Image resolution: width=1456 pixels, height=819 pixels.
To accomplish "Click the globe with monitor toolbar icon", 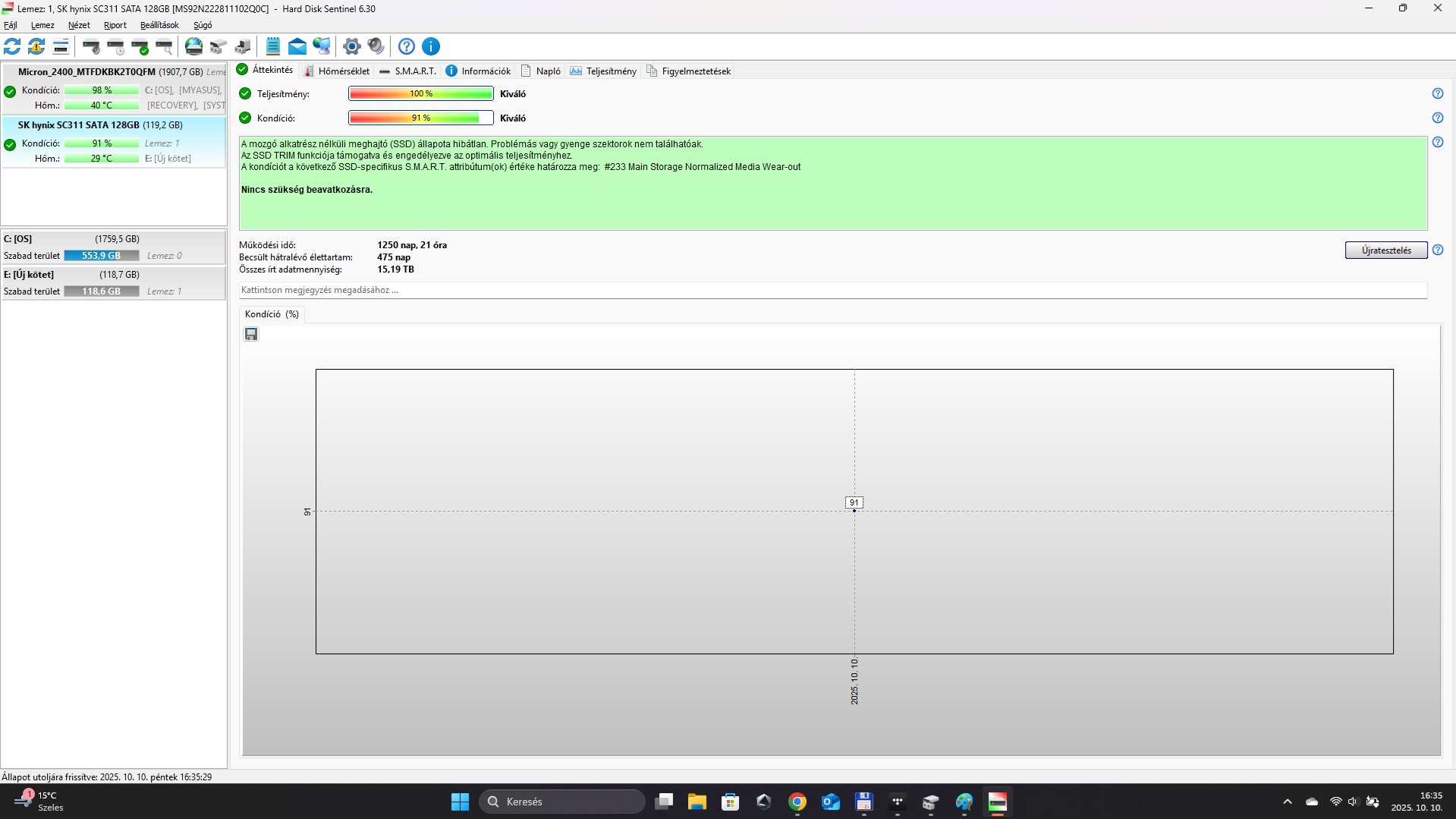I will pyautogui.click(x=322, y=46).
